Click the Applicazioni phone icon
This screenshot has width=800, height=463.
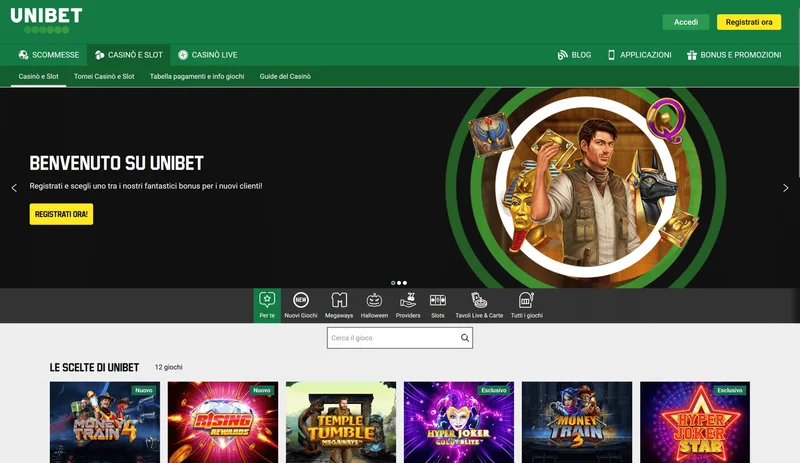[x=611, y=55]
